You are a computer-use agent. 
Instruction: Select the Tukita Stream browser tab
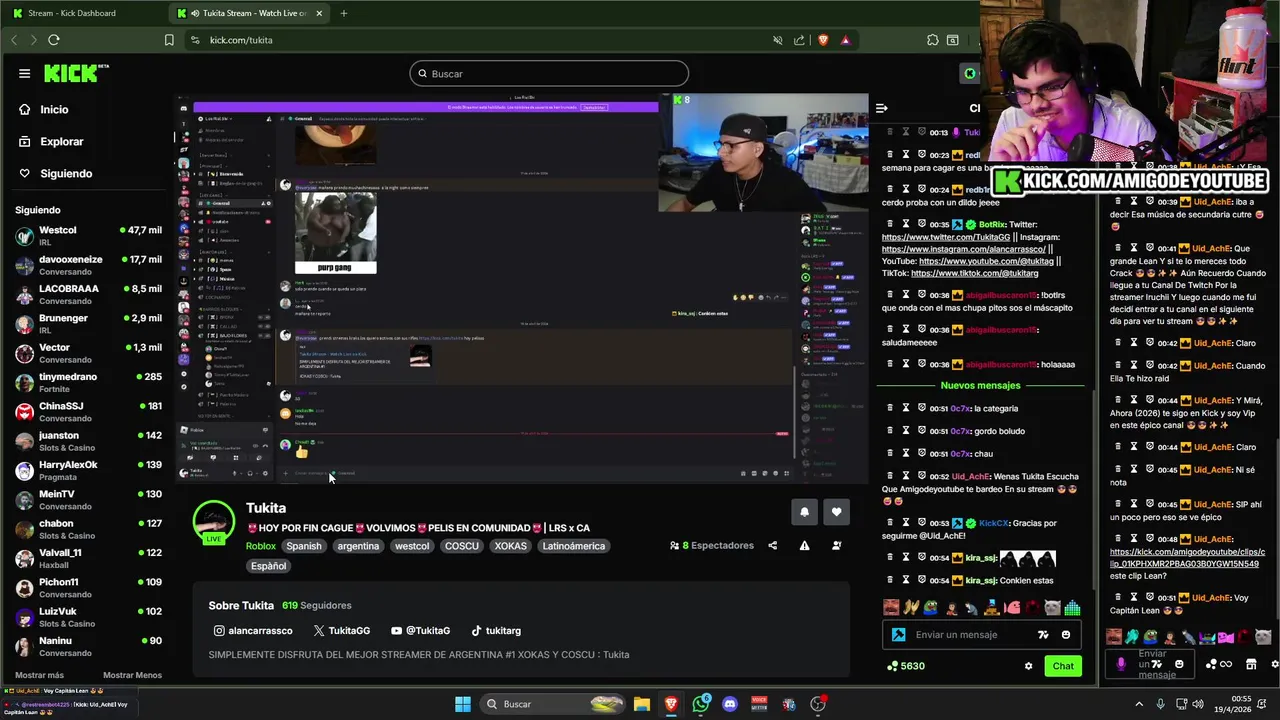pyautogui.click(x=248, y=13)
